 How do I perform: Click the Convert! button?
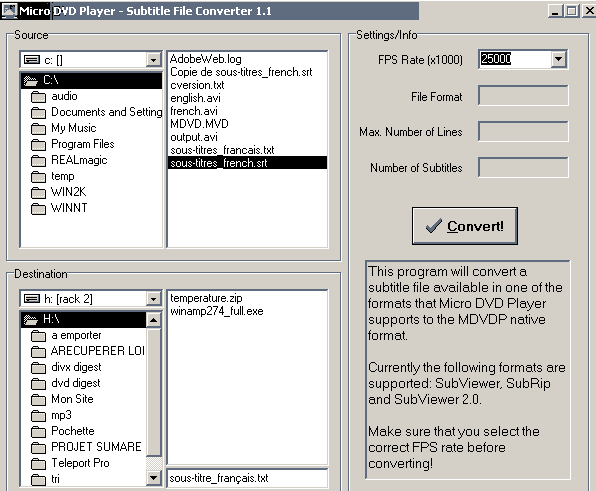point(464,226)
